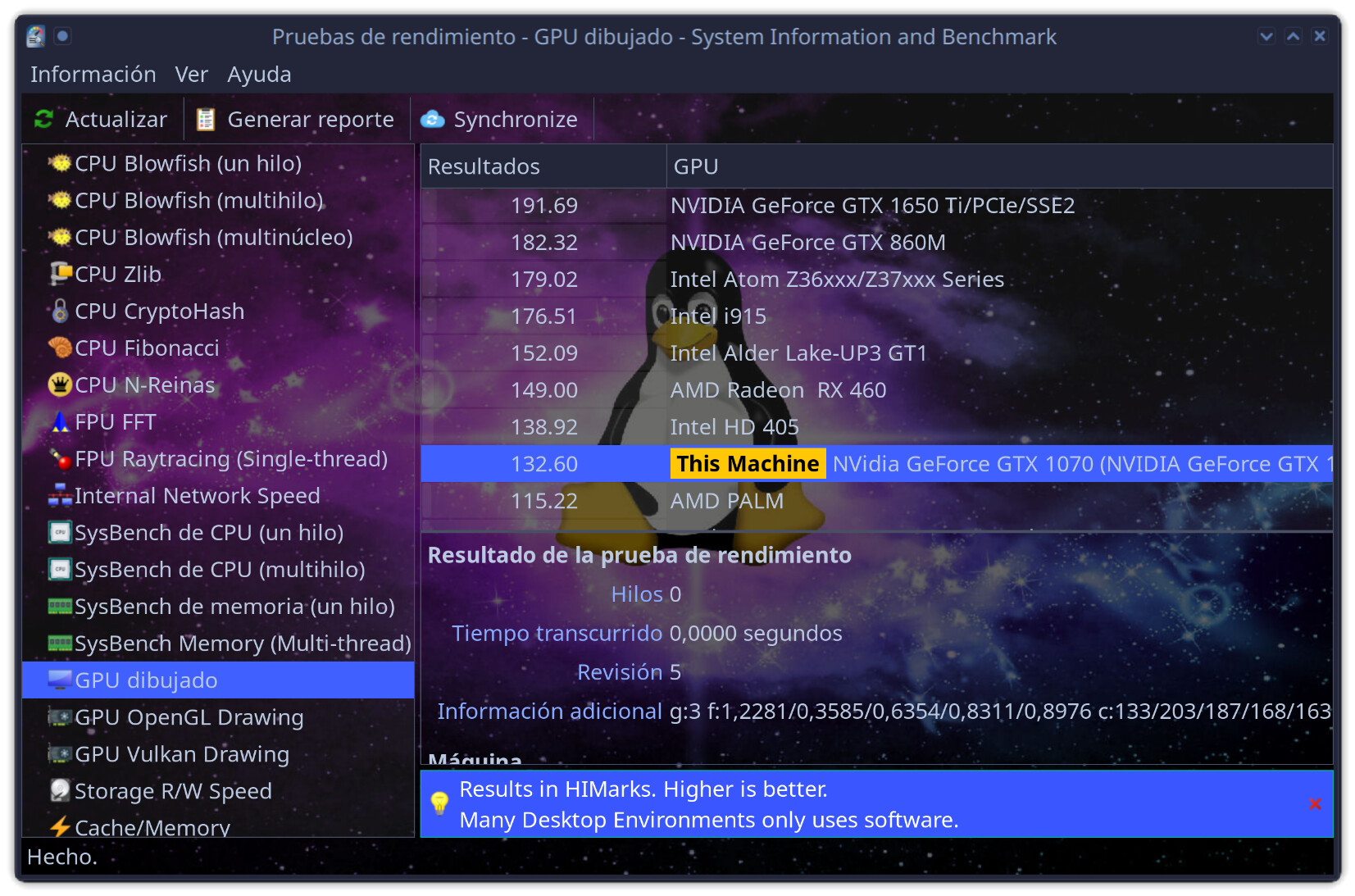The width and height of the screenshot is (1355, 896).
Task: Select GPU OpenGL Drawing benchmark
Action: pyautogui.click(x=189, y=717)
